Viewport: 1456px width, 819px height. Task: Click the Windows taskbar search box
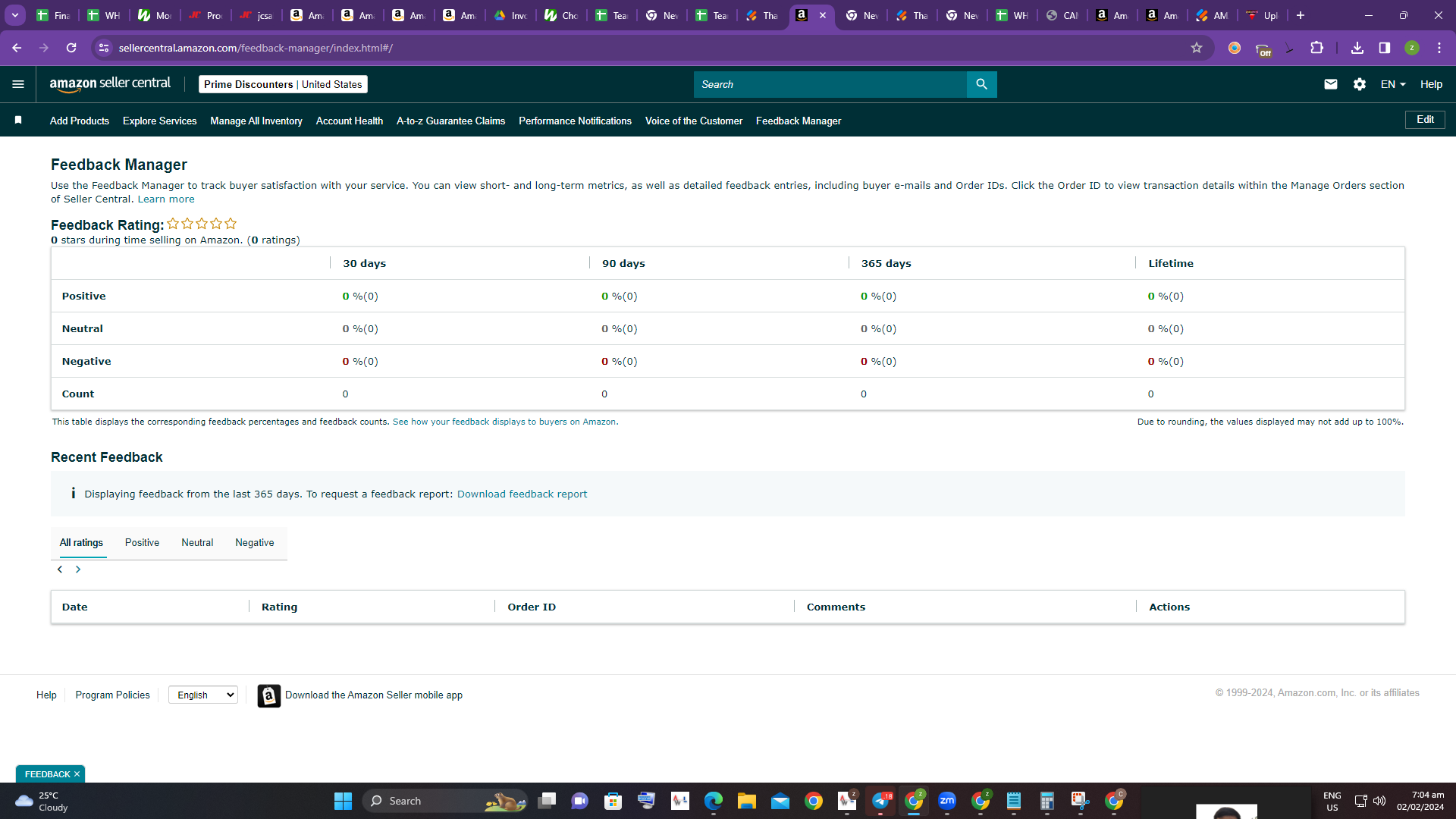pyautogui.click(x=444, y=801)
